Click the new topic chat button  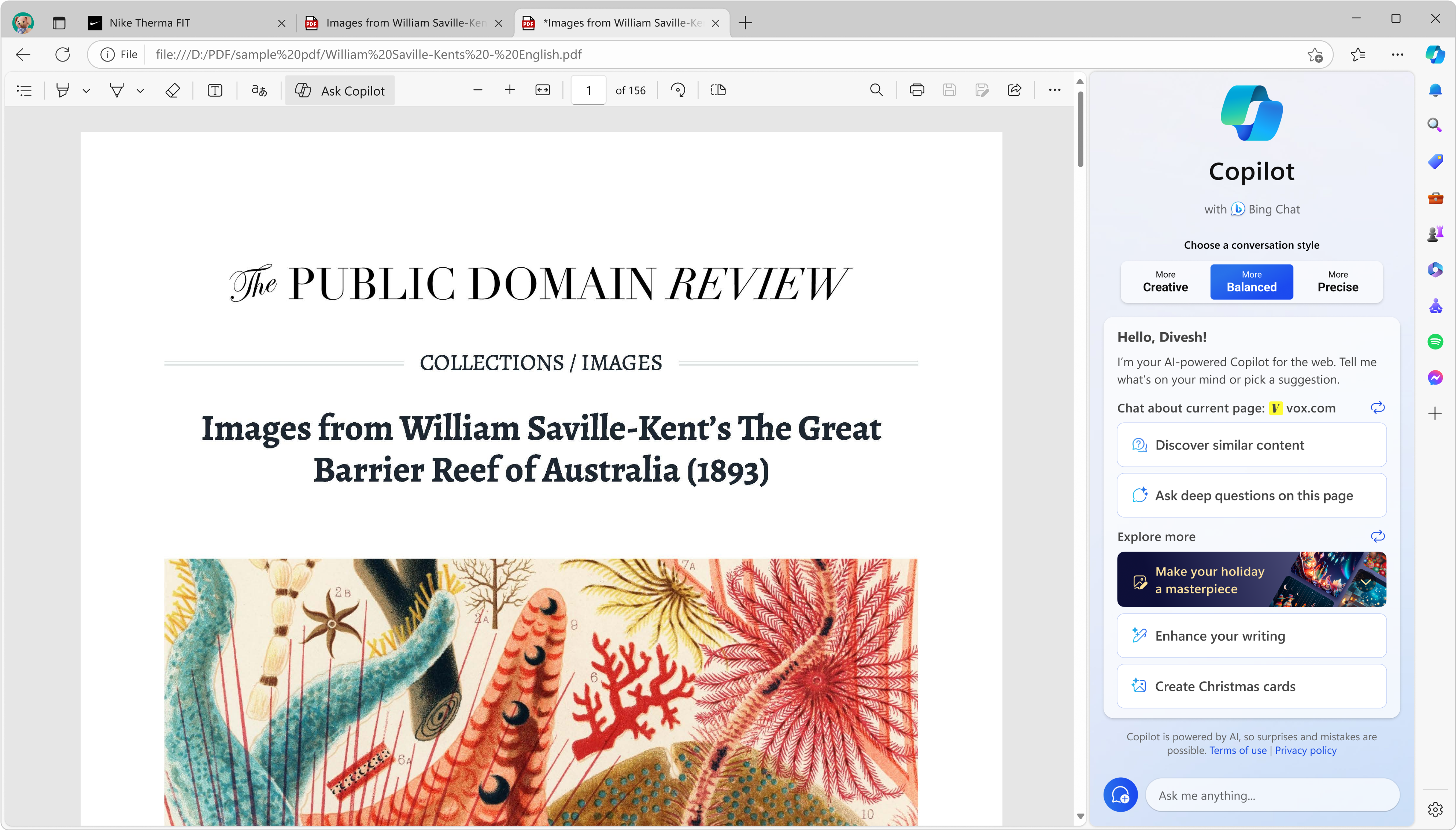click(x=1120, y=795)
